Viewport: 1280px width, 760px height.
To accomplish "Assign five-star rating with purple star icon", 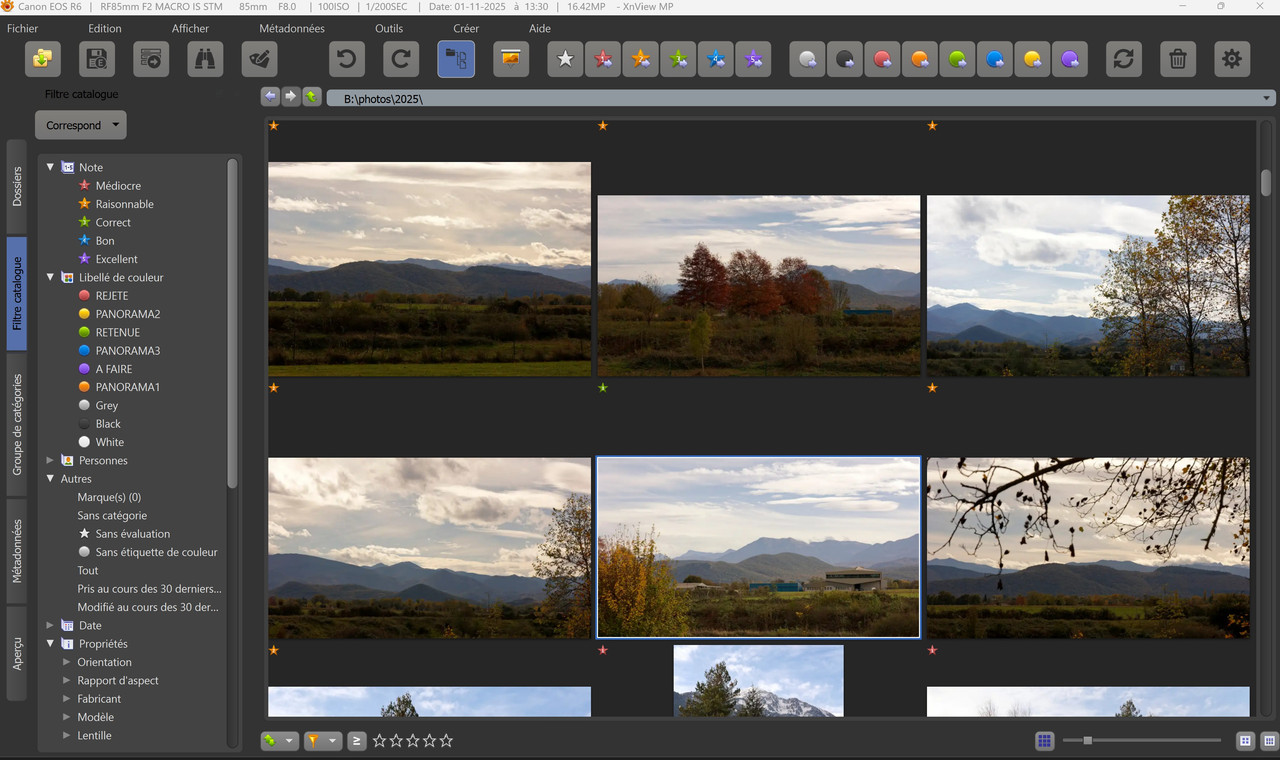I will [754, 59].
